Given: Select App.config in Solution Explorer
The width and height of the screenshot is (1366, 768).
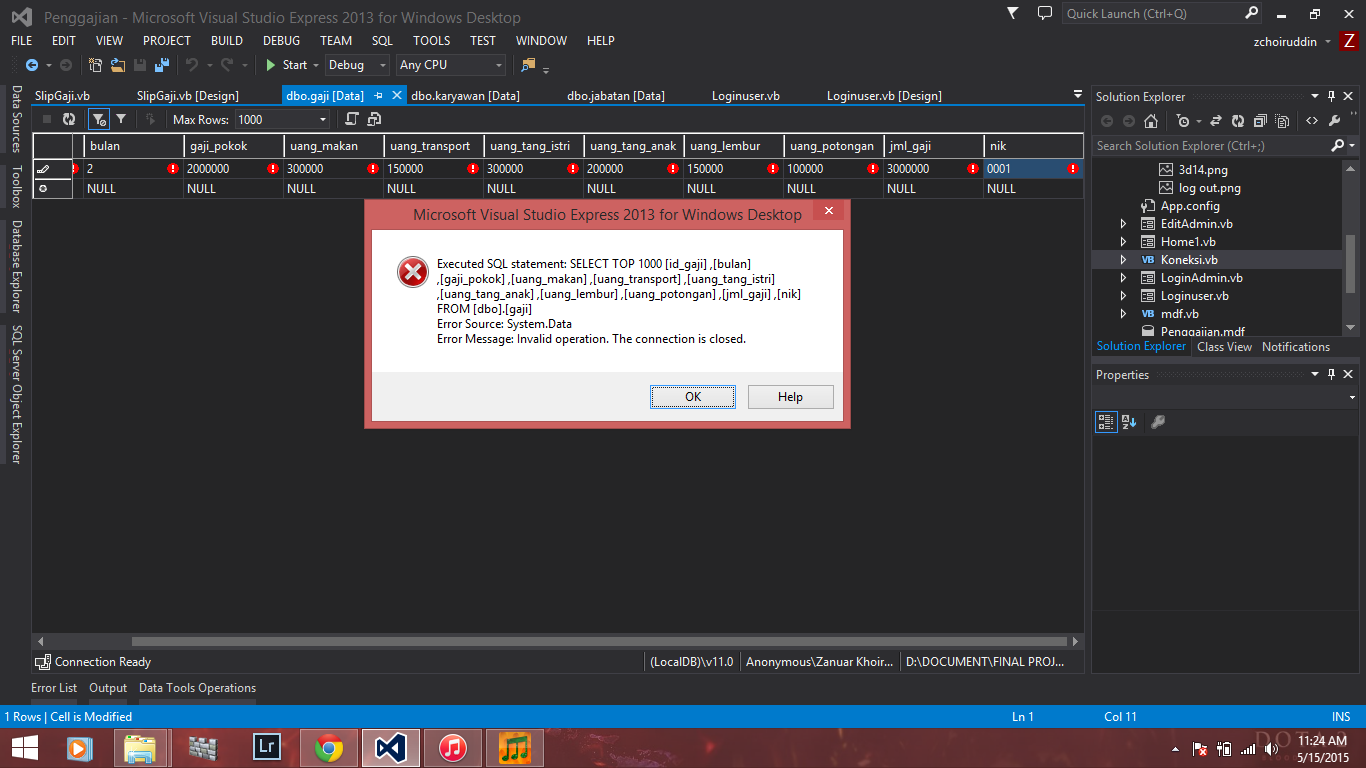Looking at the screenshot, I should [1190, 206].
